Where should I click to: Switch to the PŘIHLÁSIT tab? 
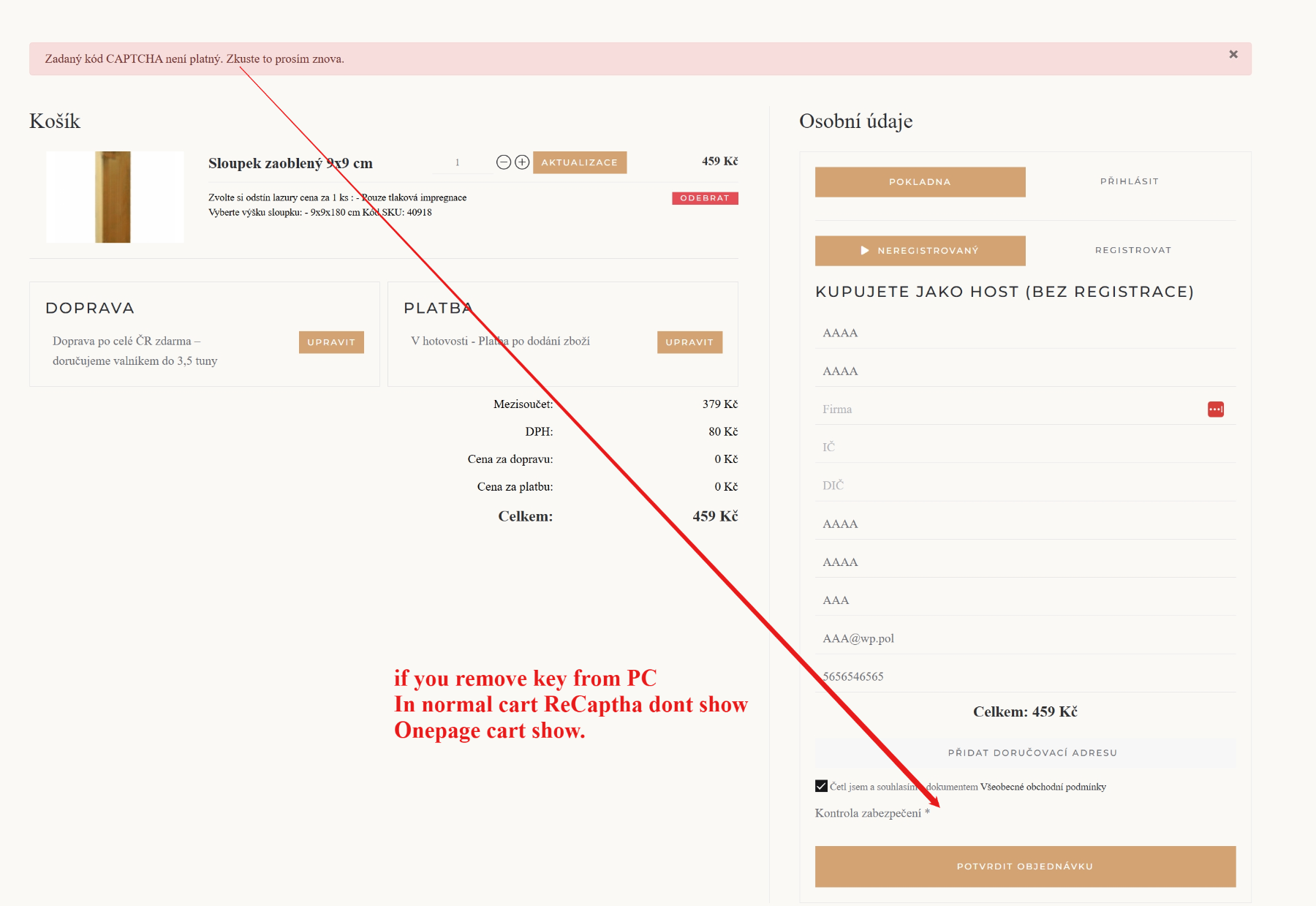point(1129,181)
